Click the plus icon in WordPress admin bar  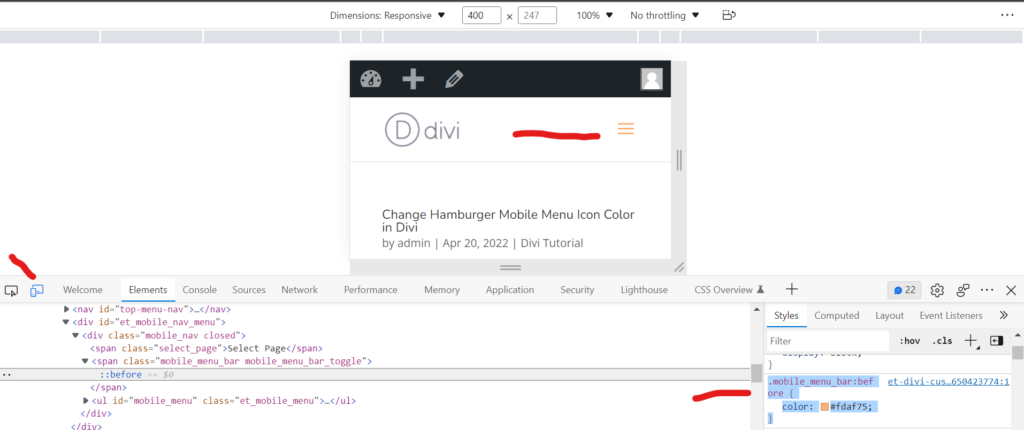[x=412, y=80]
